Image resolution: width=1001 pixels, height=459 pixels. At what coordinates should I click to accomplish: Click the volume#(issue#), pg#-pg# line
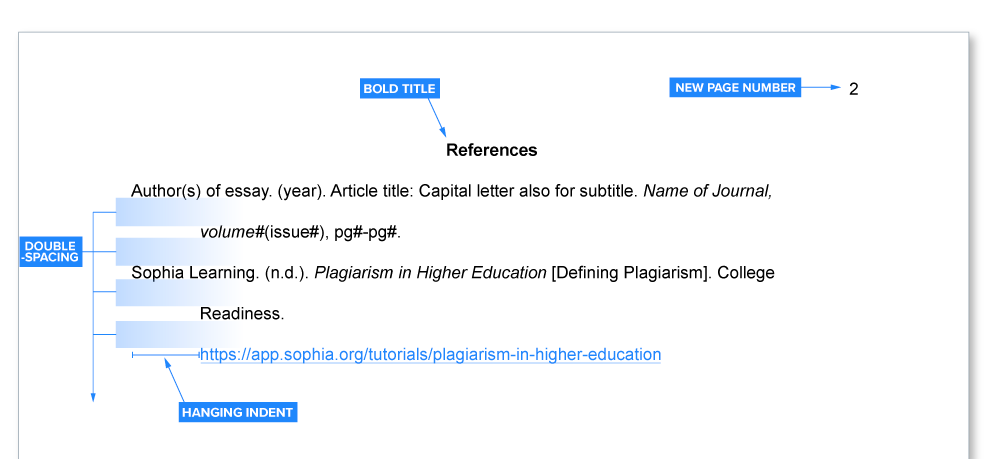(301, 232)
